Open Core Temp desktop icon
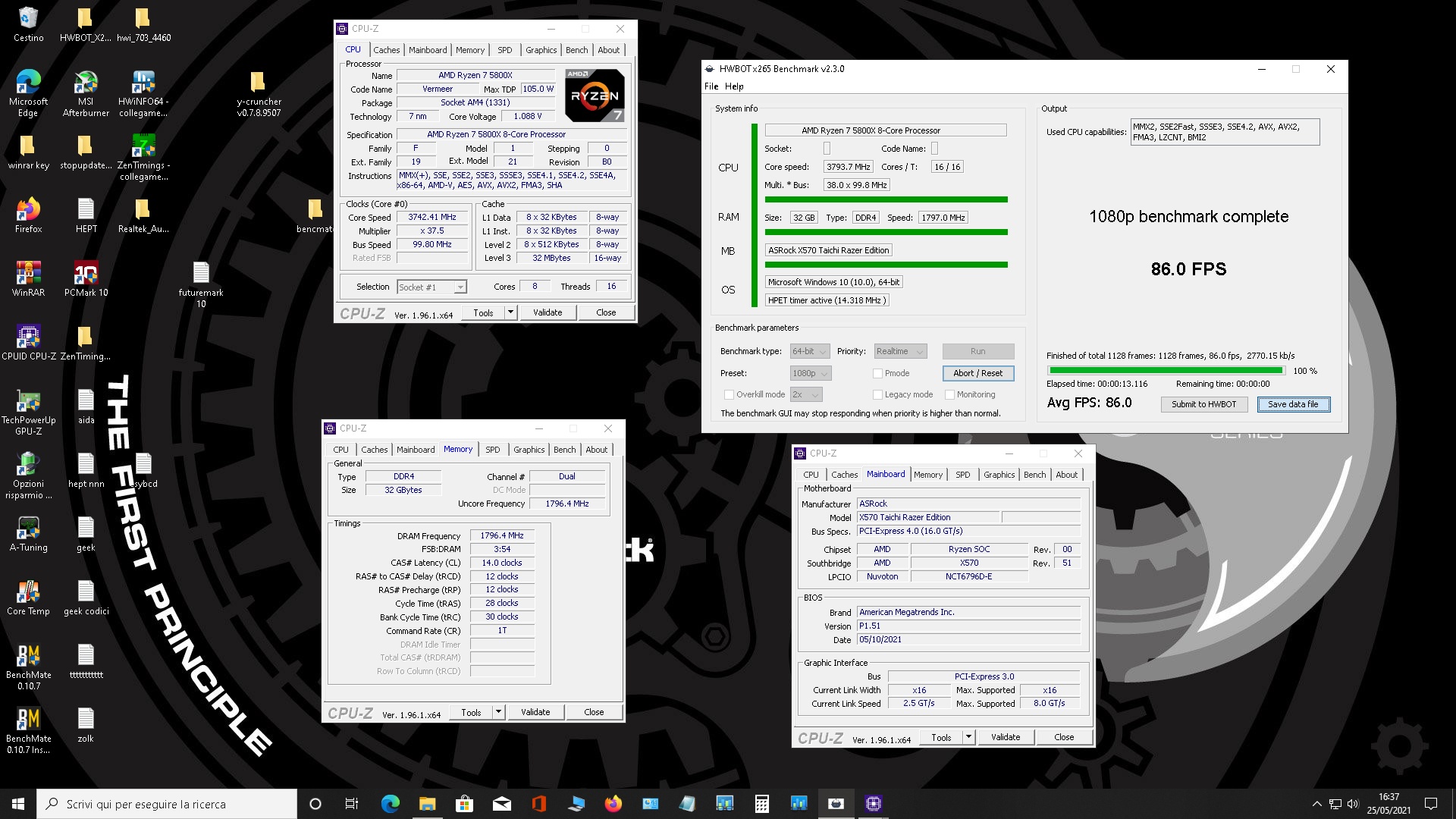 pos(28,597)
